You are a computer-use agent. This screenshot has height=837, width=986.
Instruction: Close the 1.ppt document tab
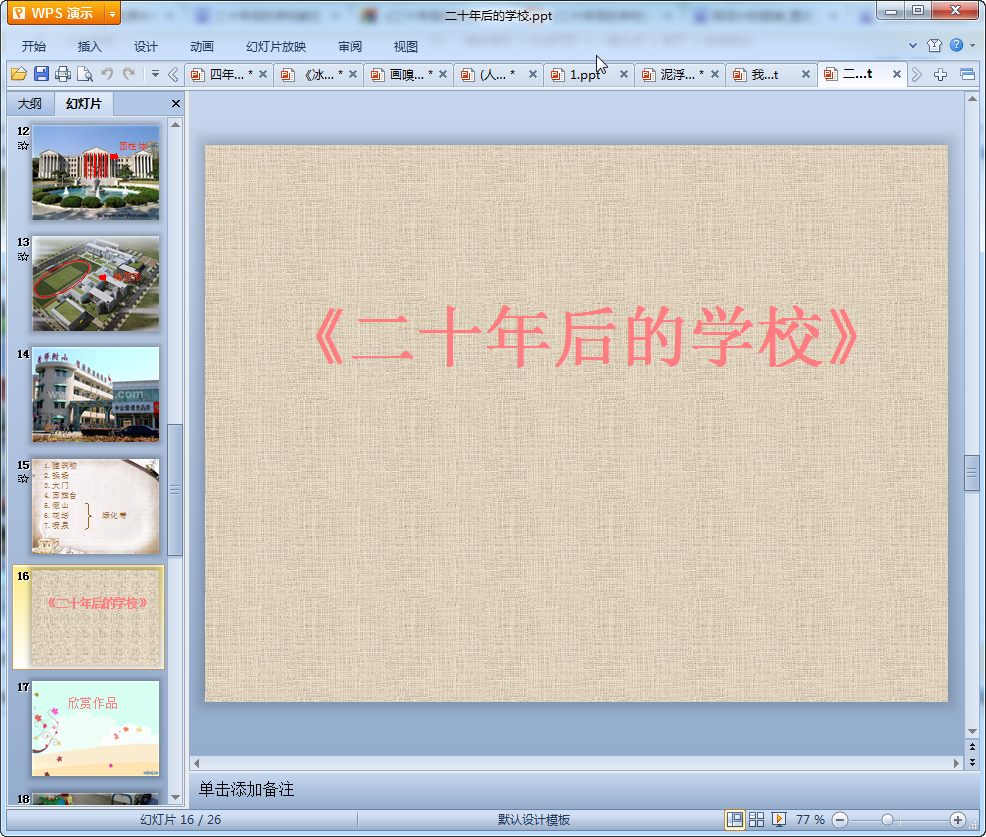pyautogui.click(x=623, y=74)
